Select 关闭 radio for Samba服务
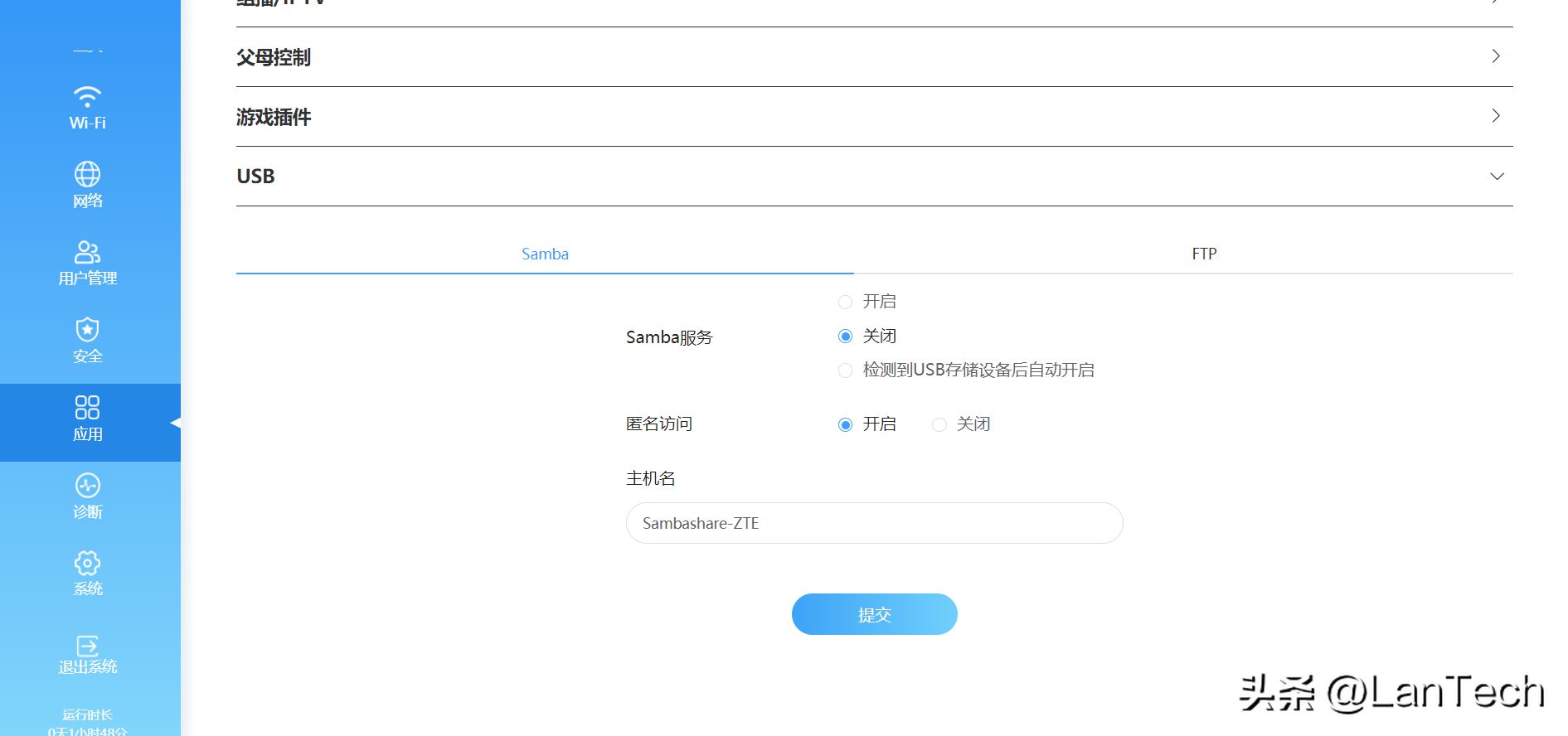The width and height of the screenshot is (1568, 736). (x=845, y=337)
